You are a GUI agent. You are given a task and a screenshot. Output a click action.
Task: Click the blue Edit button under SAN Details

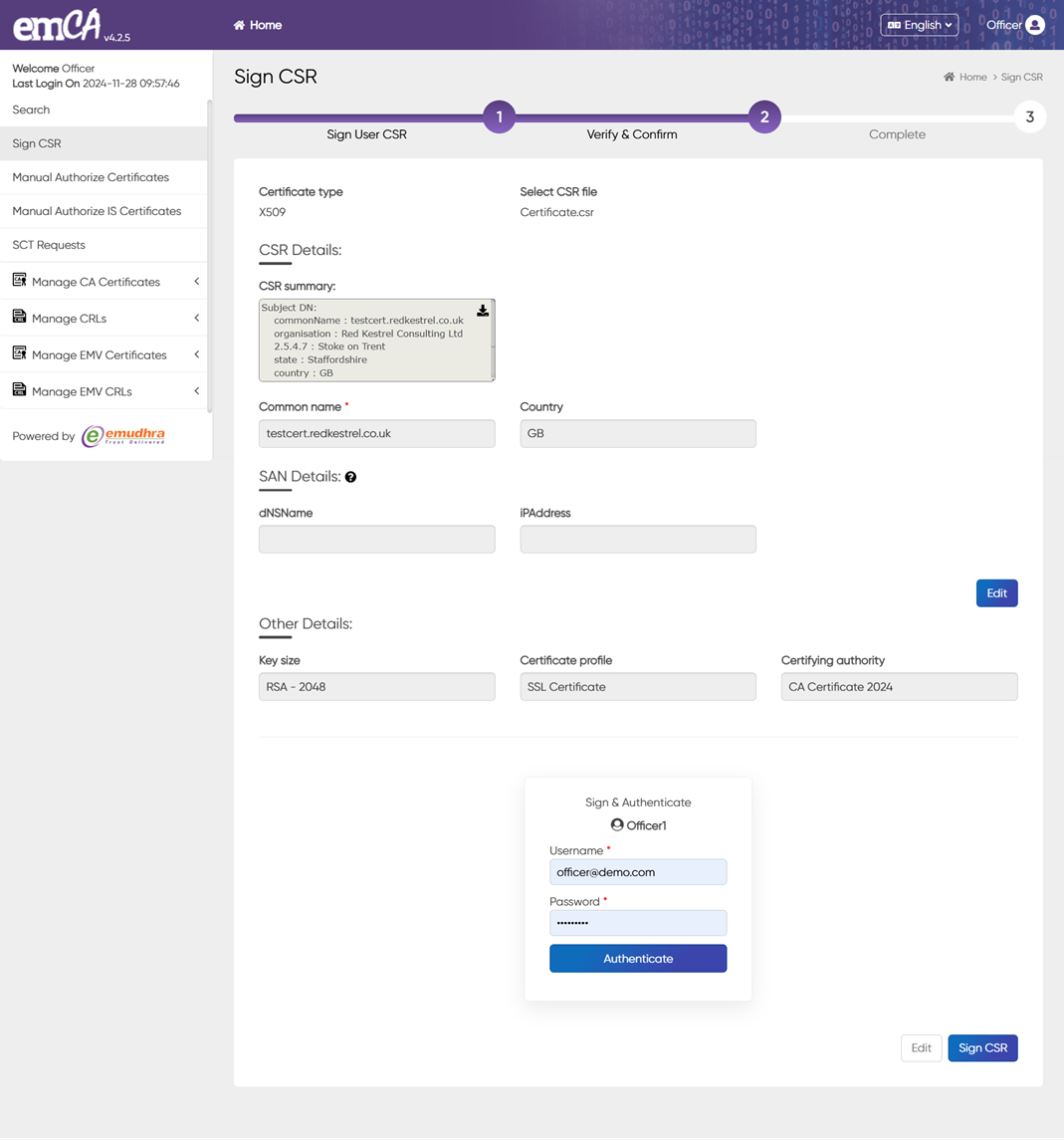[x=995, y=593]
